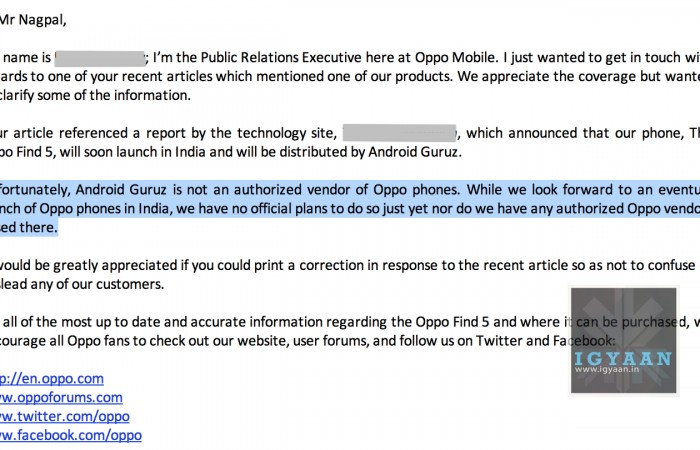The height and width of the screenshot is (450, 700).
Task: Visit the facebook.com/oppo link
Action: [71, 435]
